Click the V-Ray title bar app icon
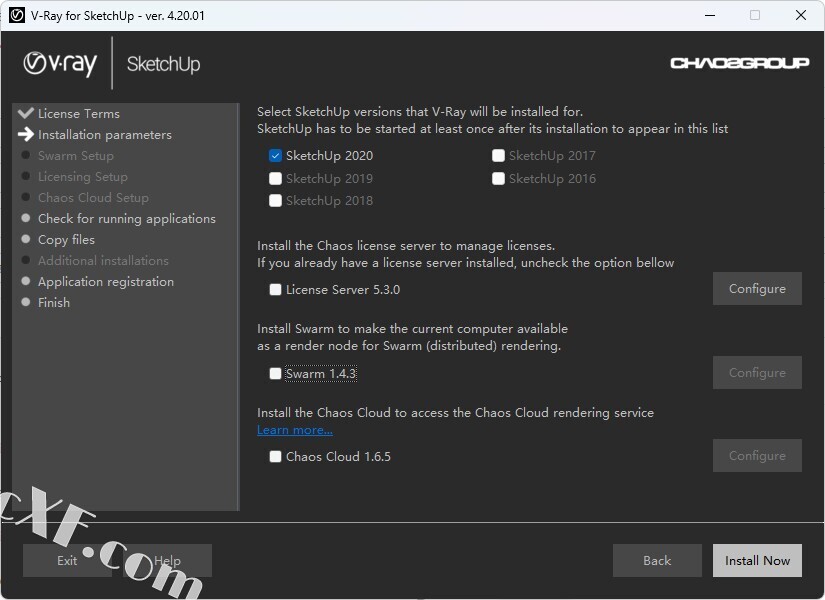 16,15
